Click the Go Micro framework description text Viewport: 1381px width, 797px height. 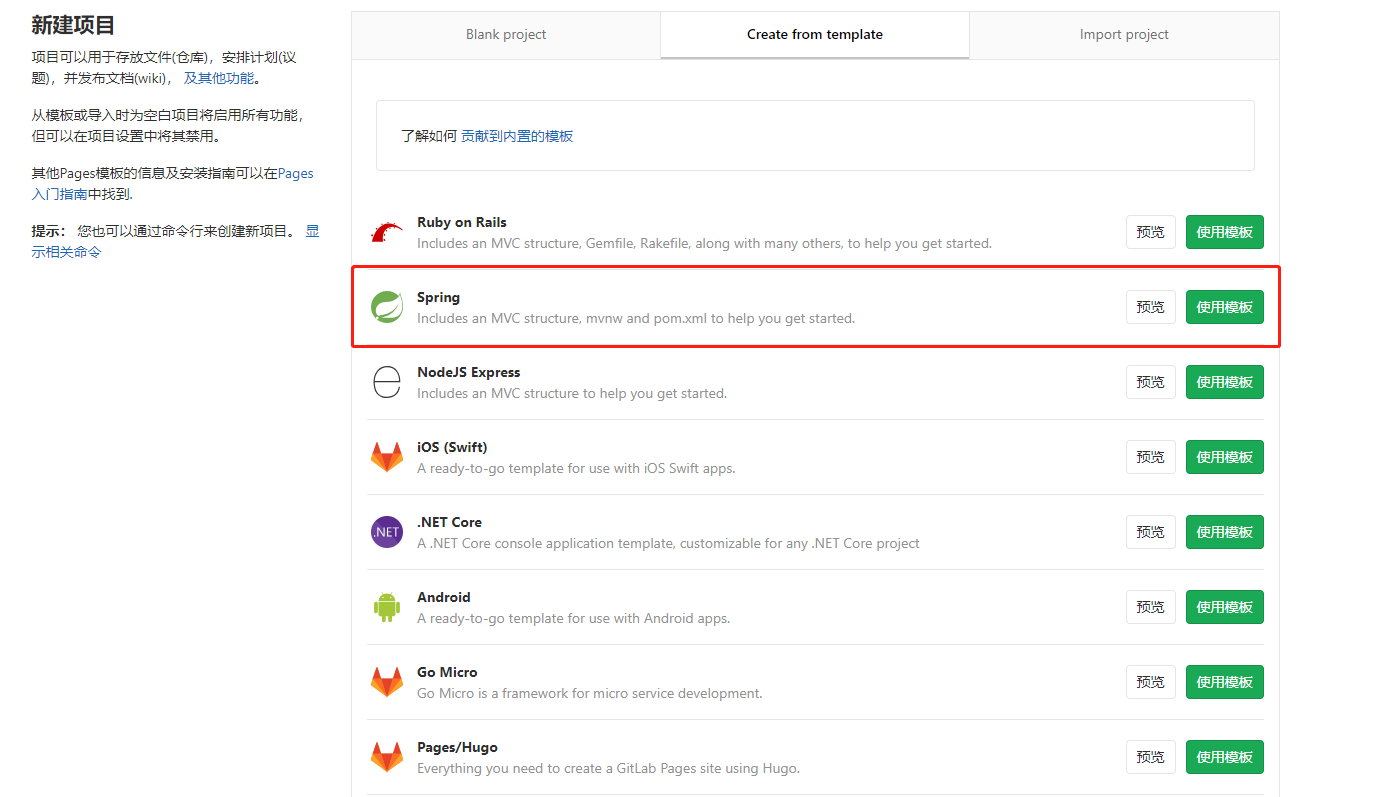click(x=590, y=694)
